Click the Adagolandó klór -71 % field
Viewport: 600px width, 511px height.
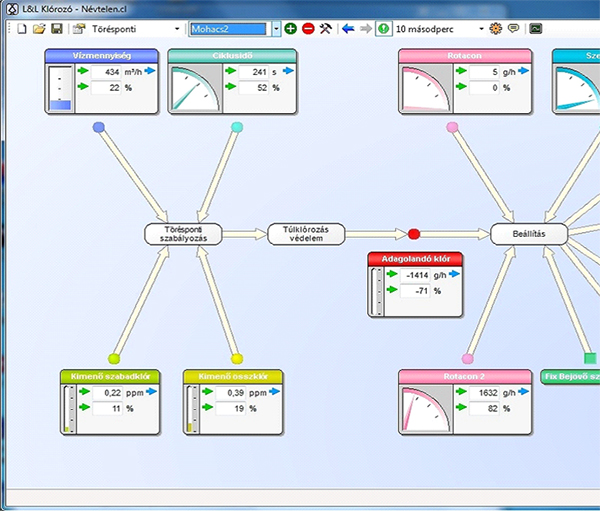tap(415, 291)
